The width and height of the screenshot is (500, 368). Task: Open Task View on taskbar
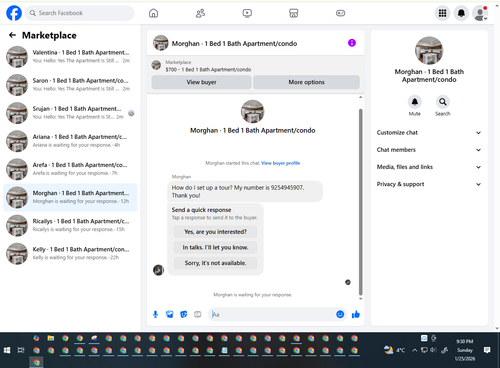21,350
